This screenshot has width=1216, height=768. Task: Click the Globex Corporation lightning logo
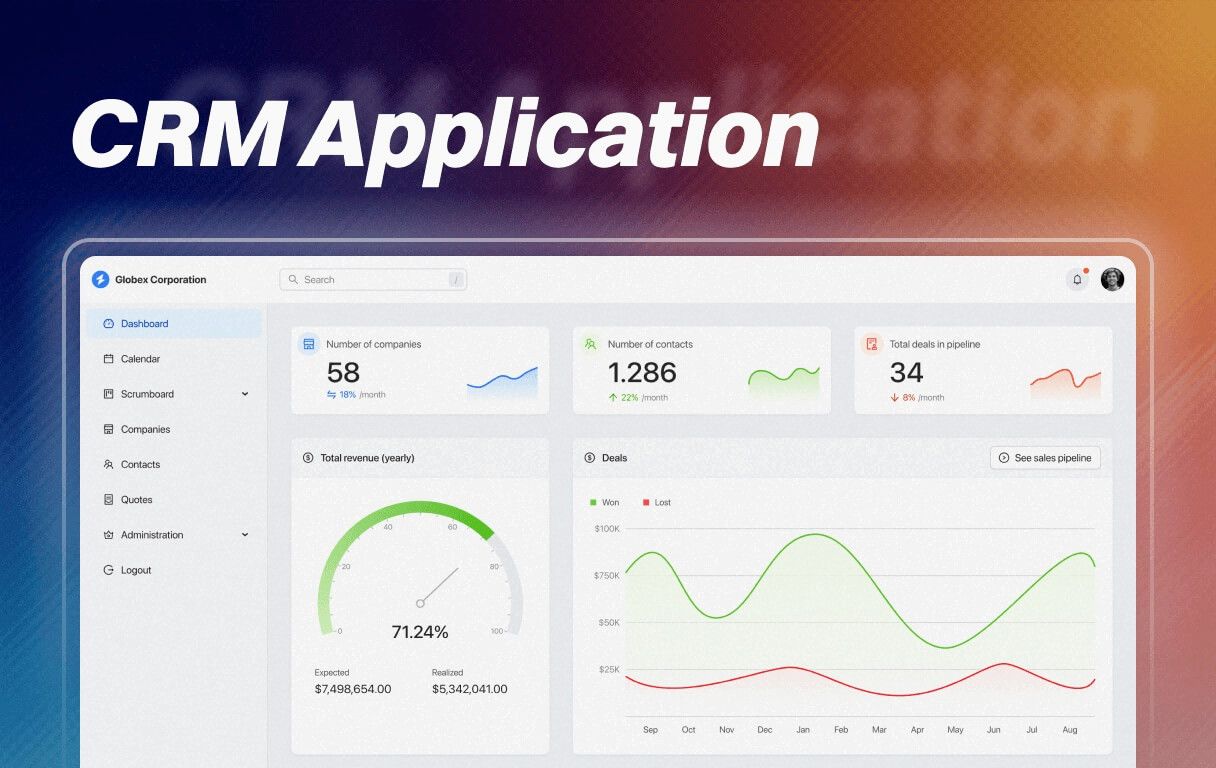tap(100, 280)
